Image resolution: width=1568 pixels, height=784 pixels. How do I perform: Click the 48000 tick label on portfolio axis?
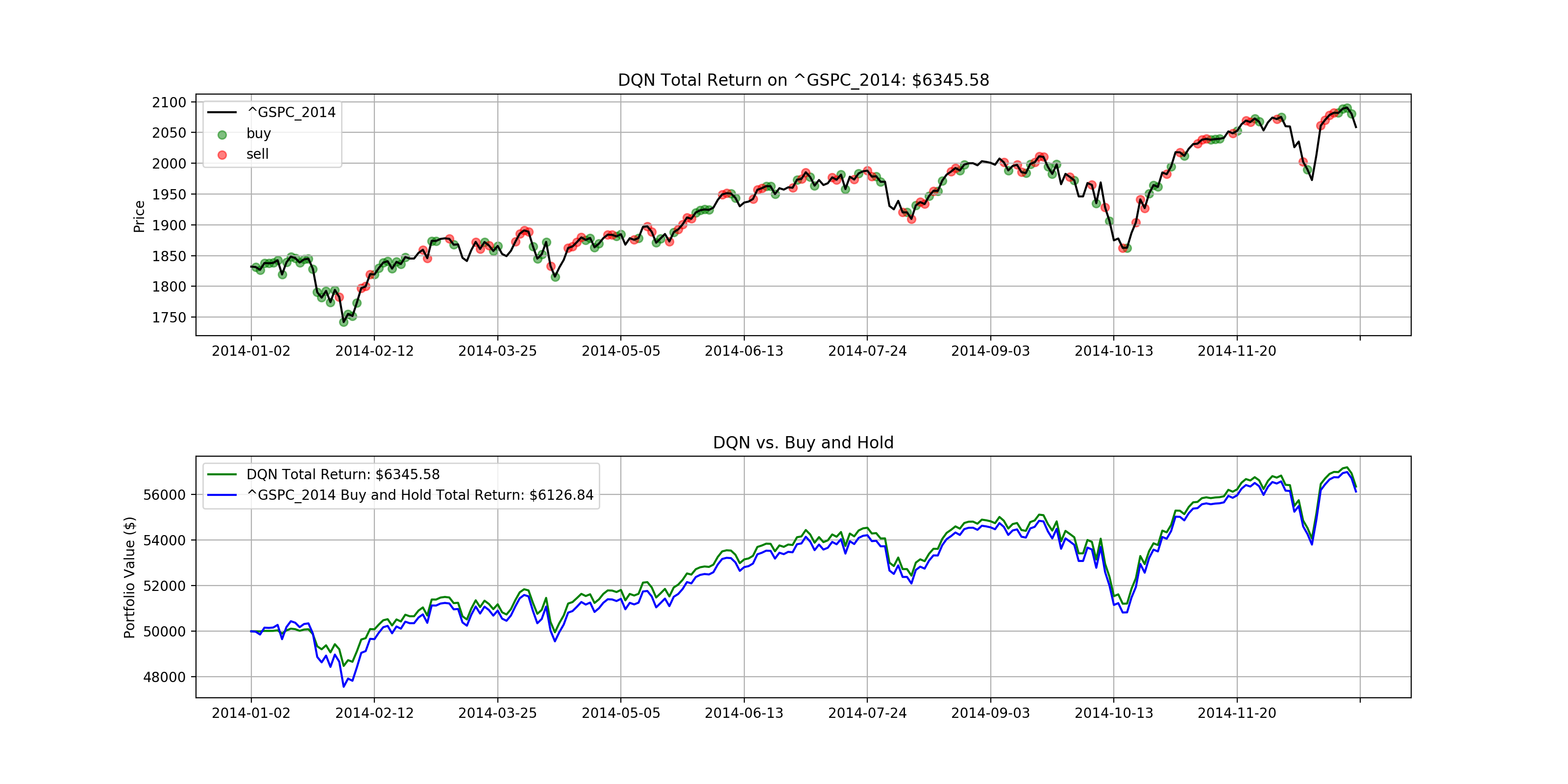click(164, 677)
